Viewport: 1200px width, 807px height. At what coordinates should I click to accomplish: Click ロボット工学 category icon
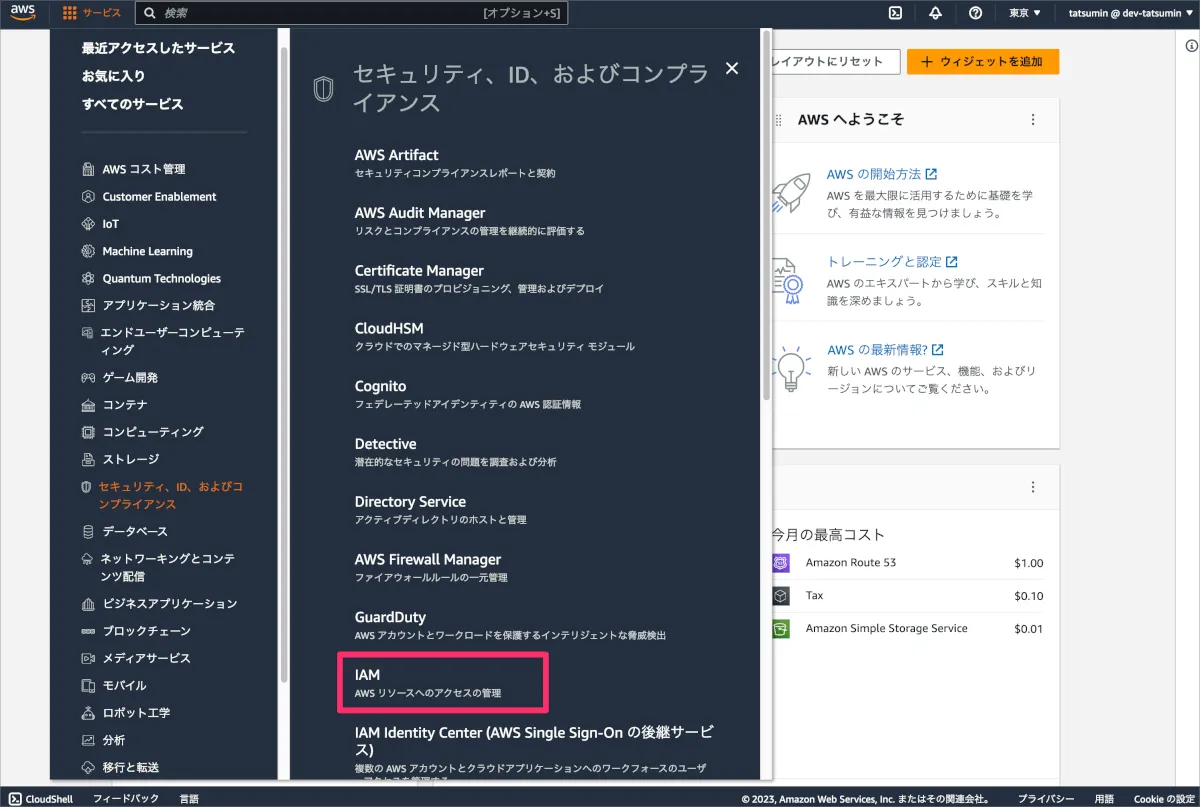click(88, 713)
